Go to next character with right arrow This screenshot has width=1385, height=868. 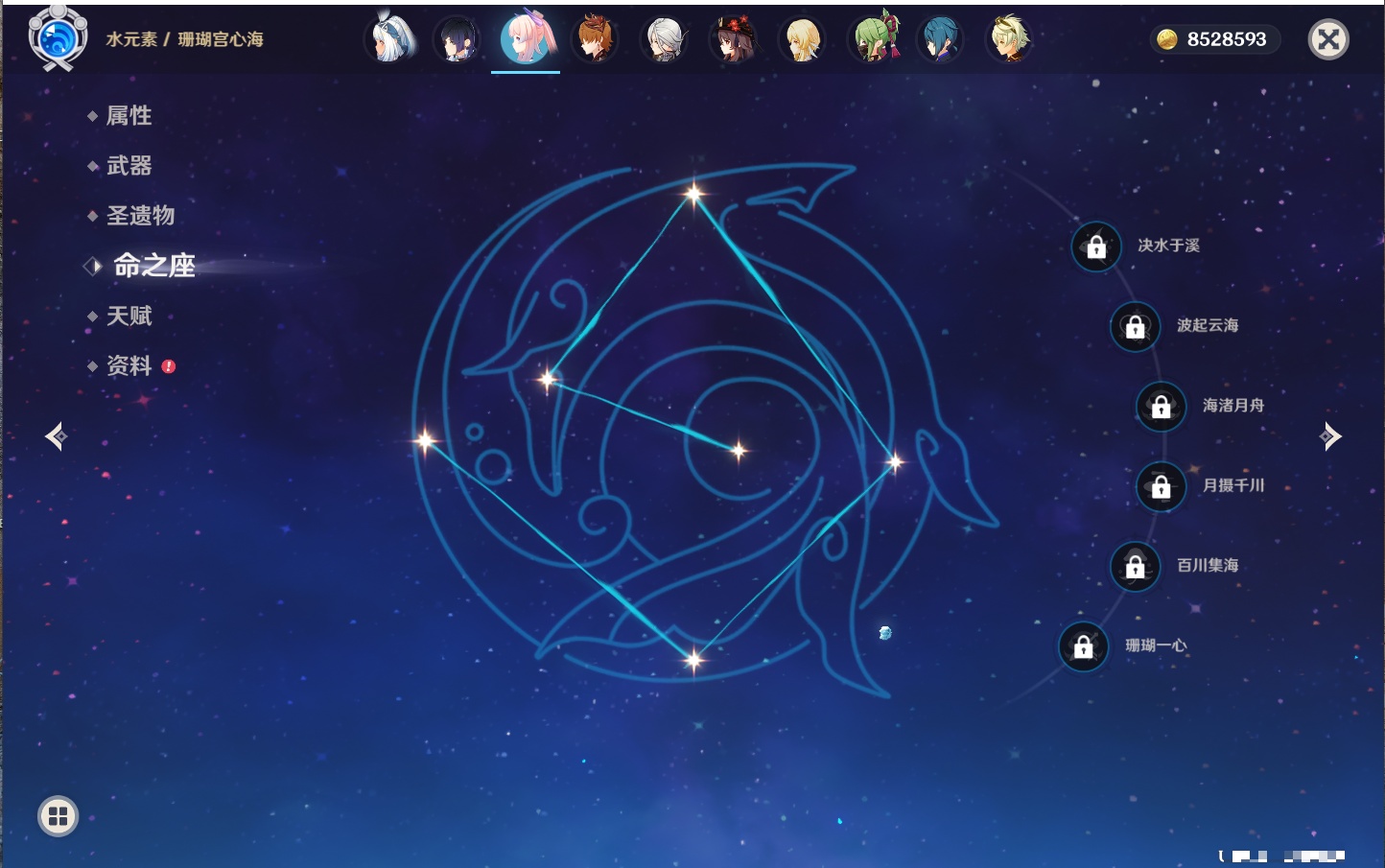point(1330,436)
